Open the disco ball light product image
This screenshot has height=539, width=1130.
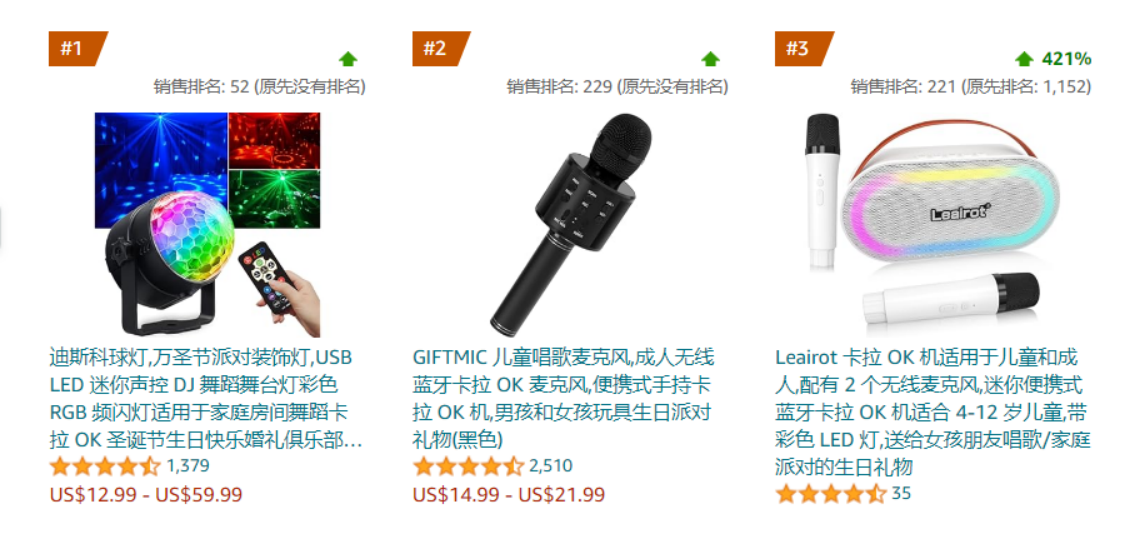[x=208, y=224]
